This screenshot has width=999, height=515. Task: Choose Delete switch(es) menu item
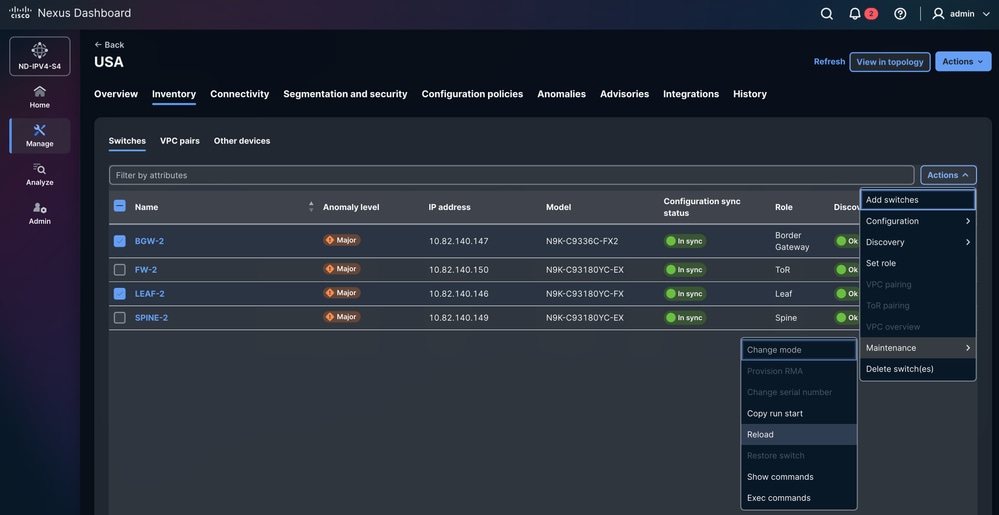click(x=917, y=369)
